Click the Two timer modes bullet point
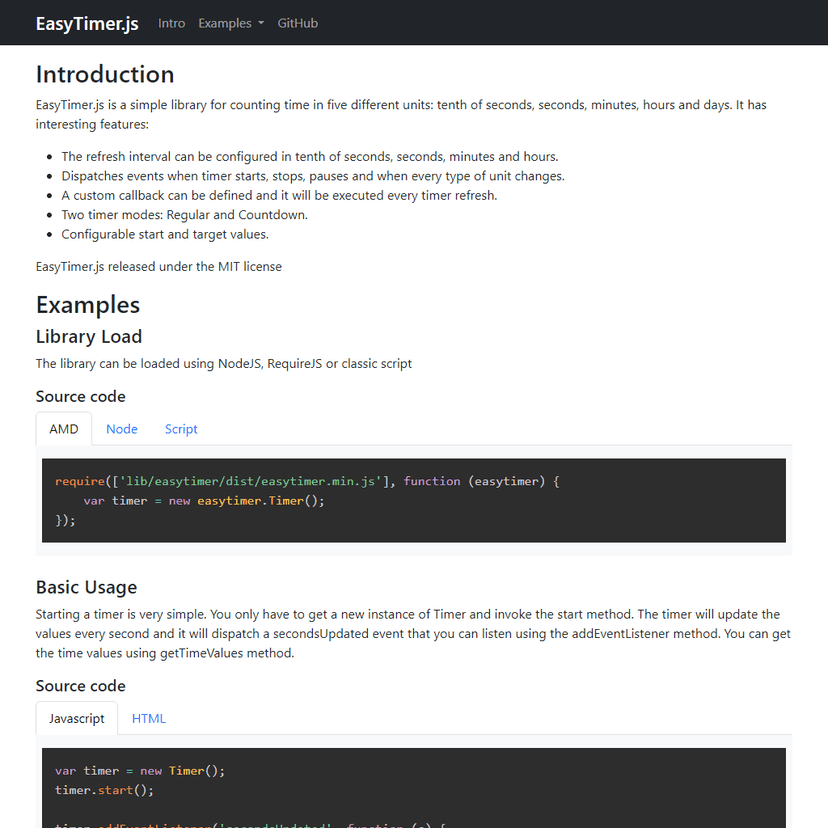Image resolution: width=828 pixels, height=828 pixels. [x=184, y=215]
